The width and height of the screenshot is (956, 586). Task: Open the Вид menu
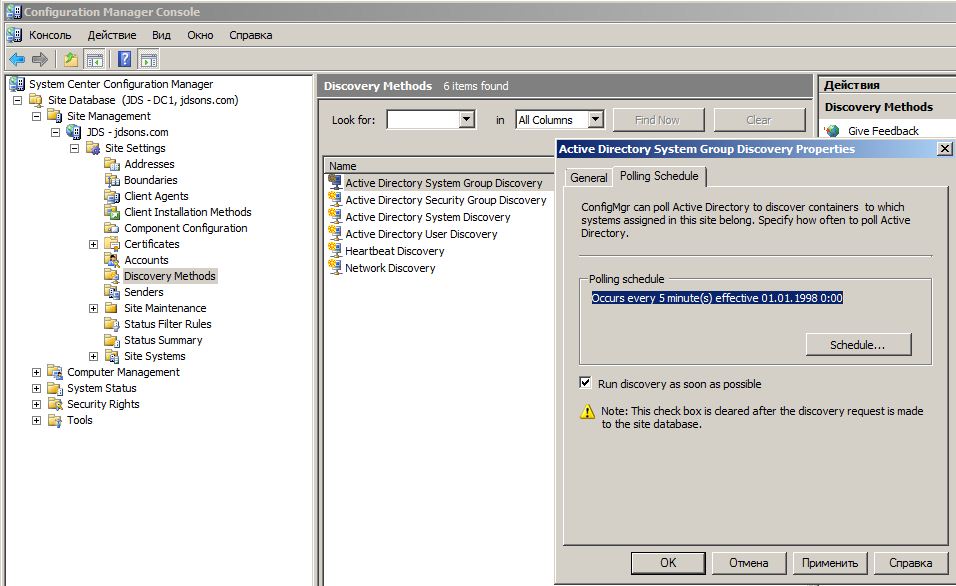[161, 35]
